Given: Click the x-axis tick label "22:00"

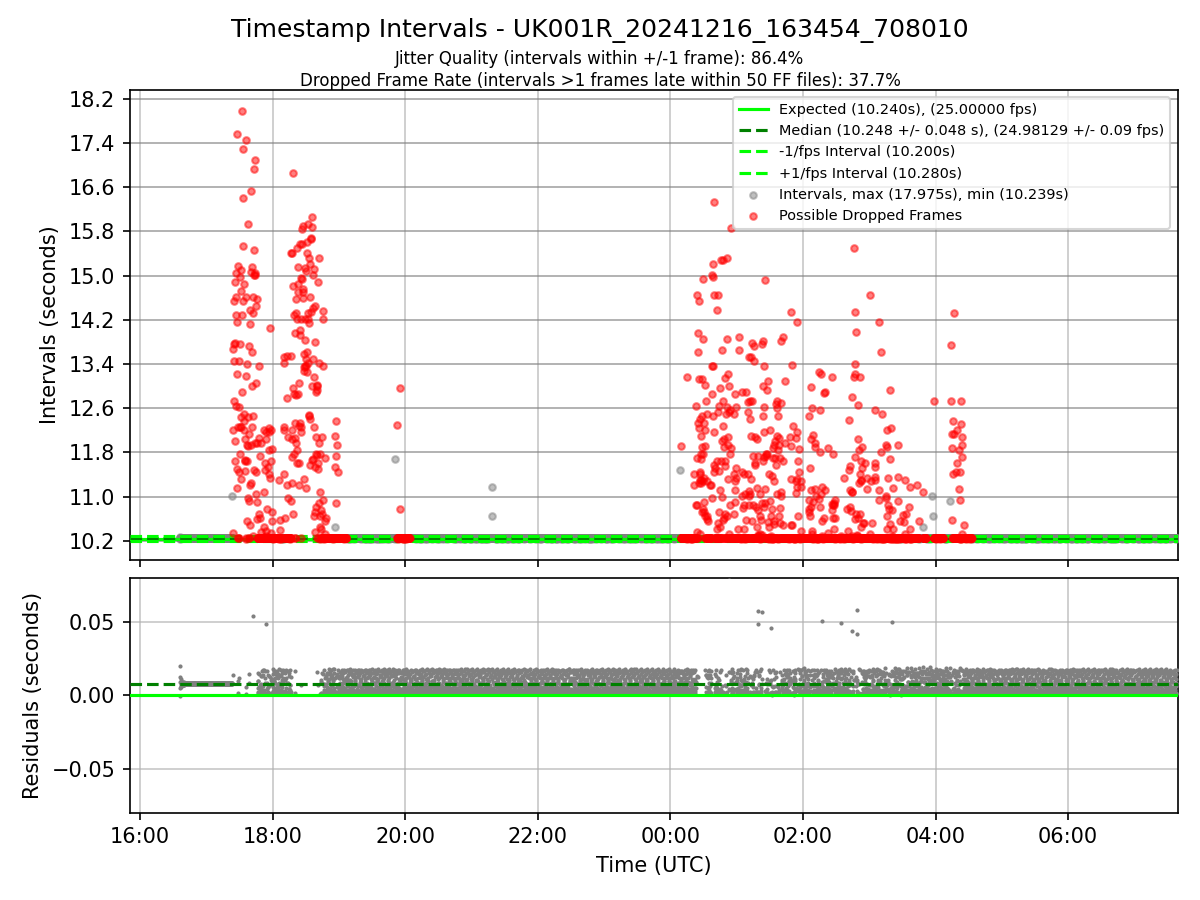Looking at the screenshot, I should [538, 836].
